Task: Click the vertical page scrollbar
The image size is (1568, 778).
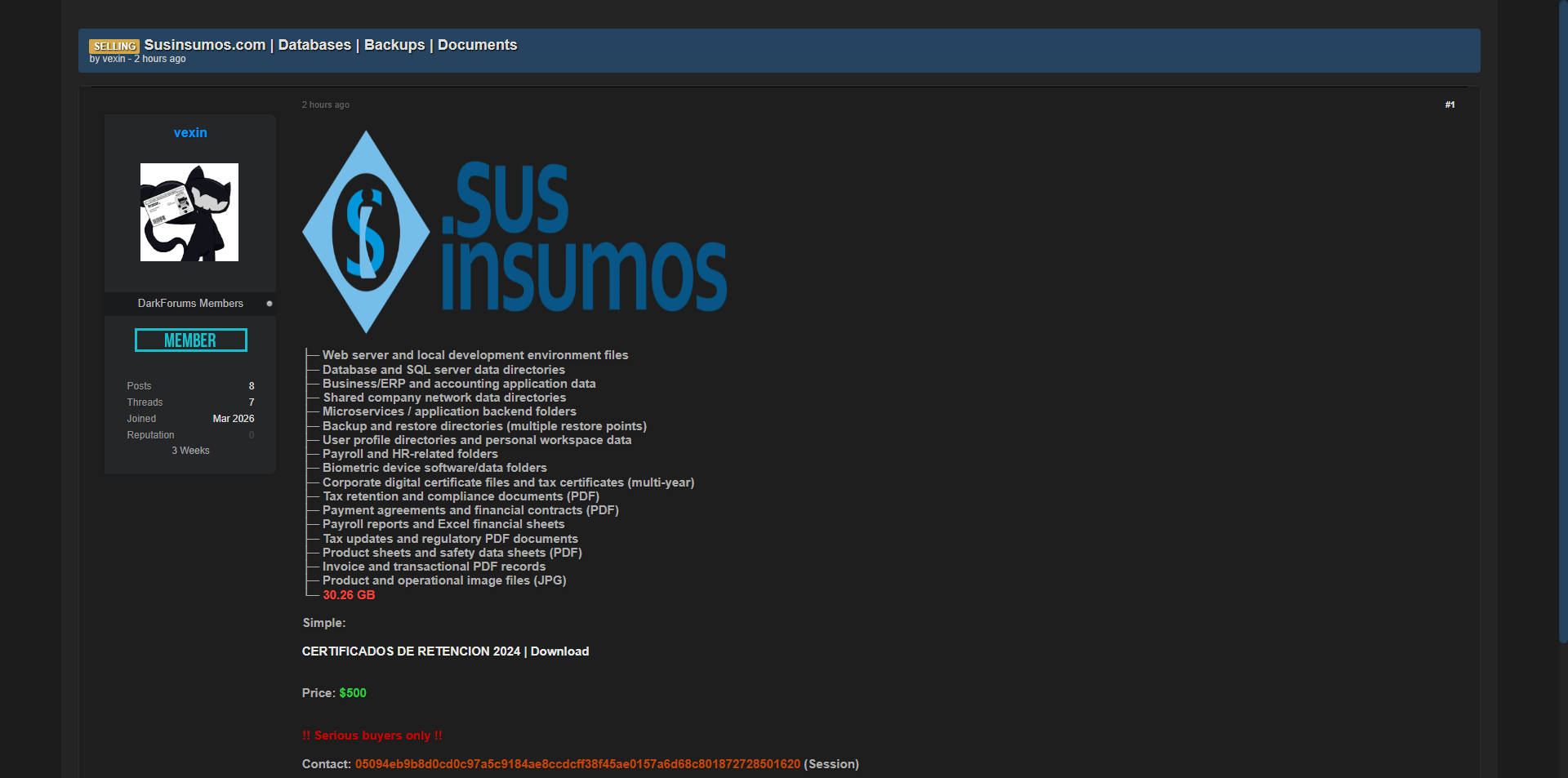Action: click(x=1562, y=327)
